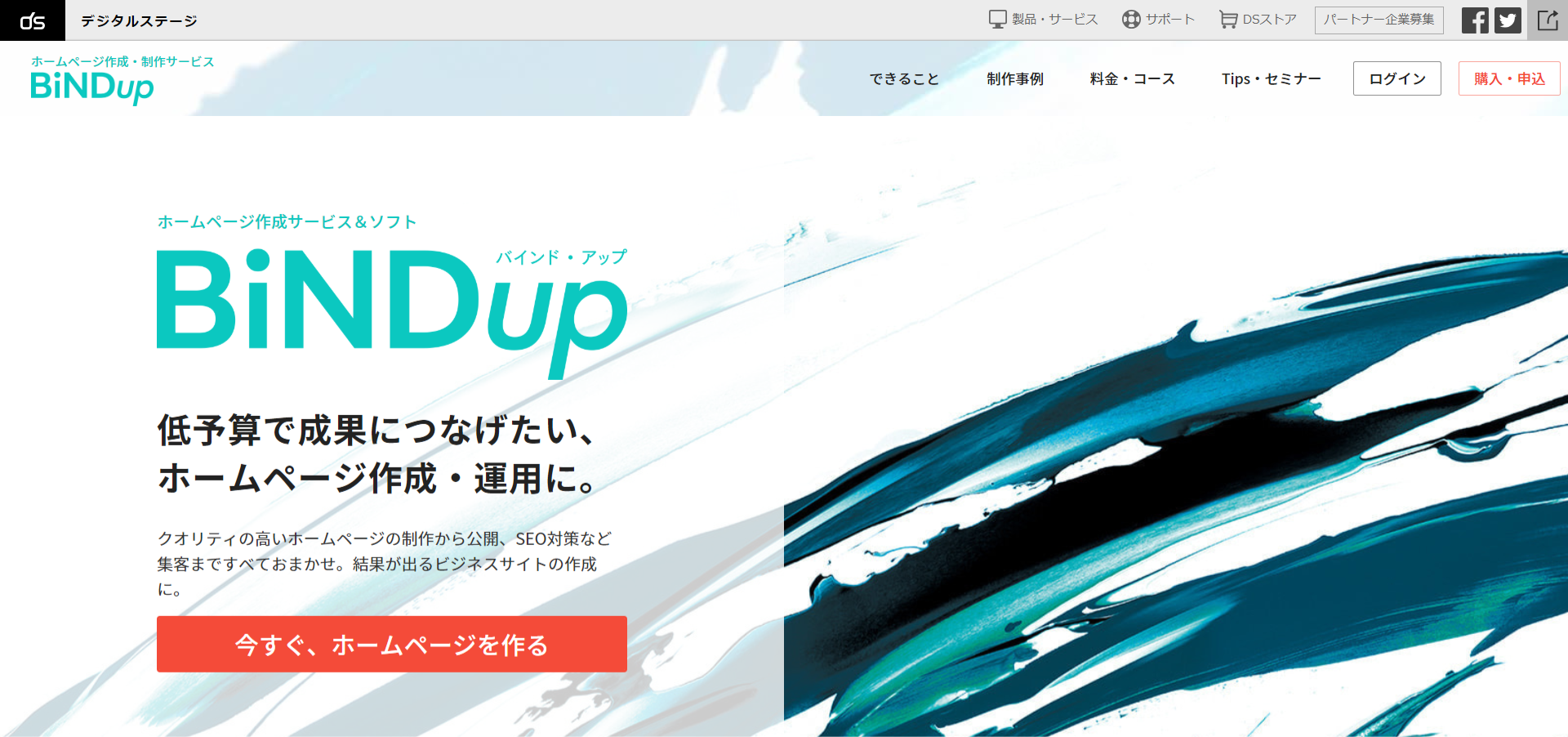Viewport: 1568px width, 737px height.
Task: Open サポート menu text
Action: [x=1170, y=20]
